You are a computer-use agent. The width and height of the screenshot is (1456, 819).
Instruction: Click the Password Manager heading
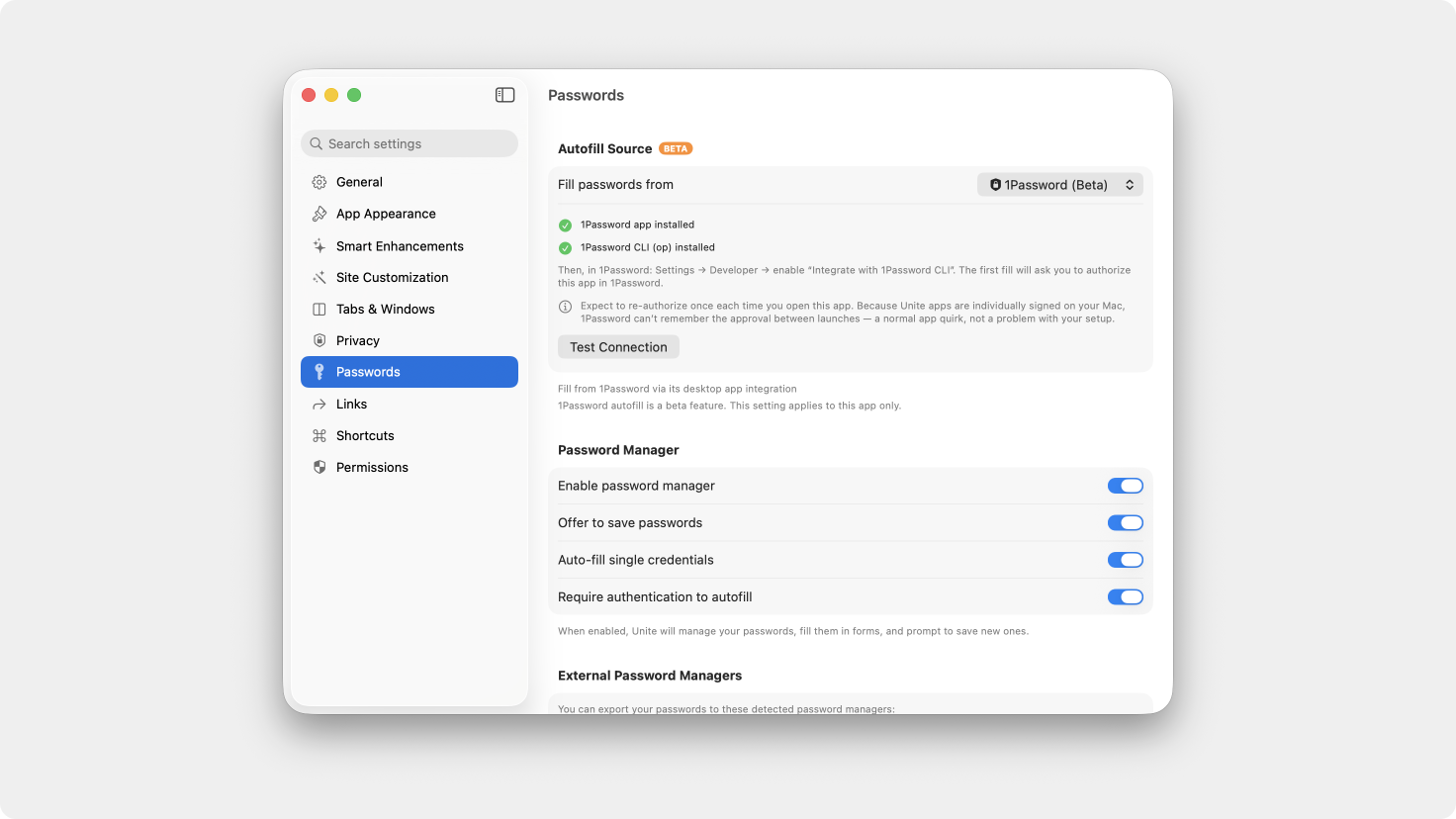pos(618,450)
